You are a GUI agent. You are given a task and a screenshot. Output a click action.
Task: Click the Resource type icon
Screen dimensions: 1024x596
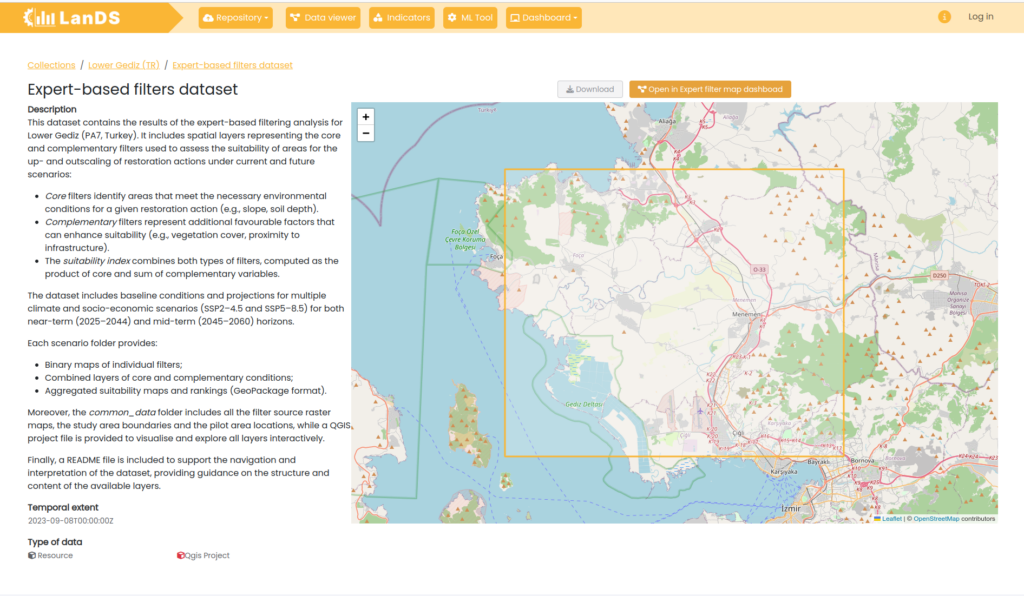pyautogui.click(x=31, y=556)
